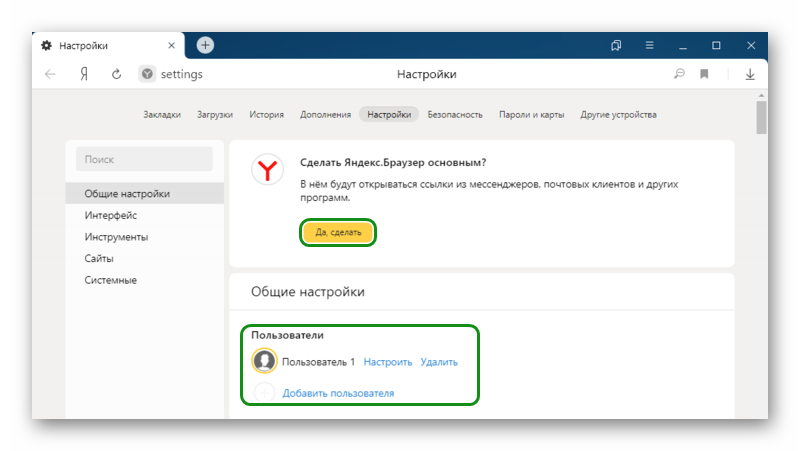Go back with the arrow button
800x451 pixels.
click(x=50, y=74)
